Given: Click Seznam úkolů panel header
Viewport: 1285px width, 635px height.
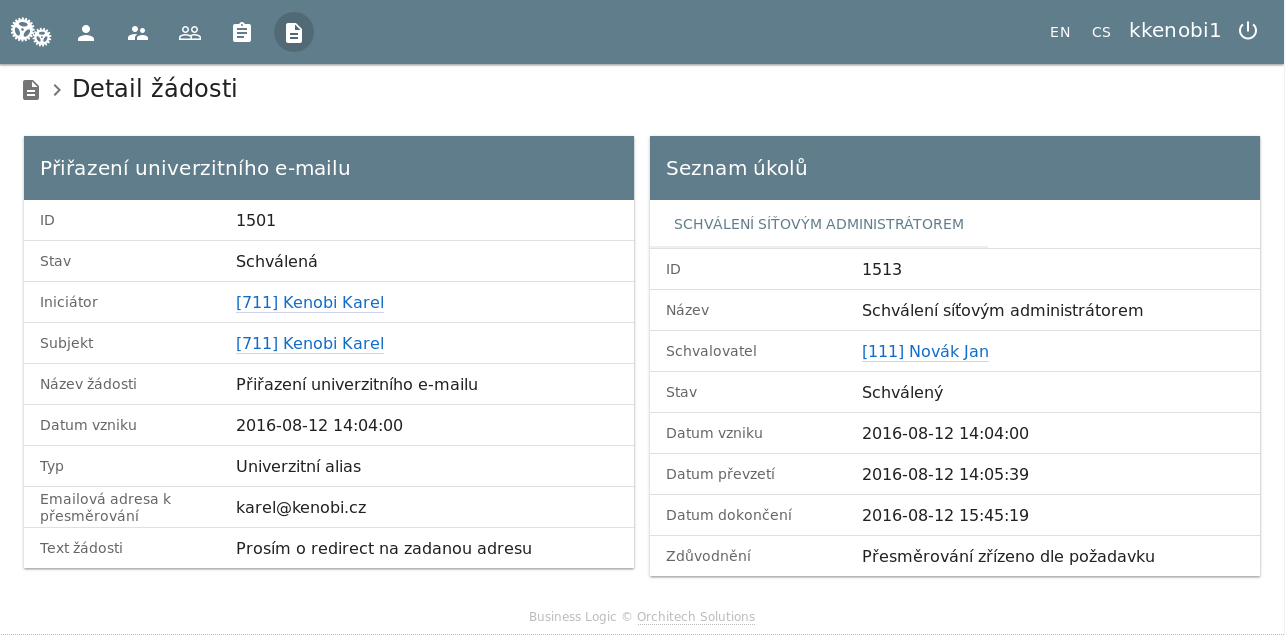Looking at the screenshot, I should click(x=955, y=168).
